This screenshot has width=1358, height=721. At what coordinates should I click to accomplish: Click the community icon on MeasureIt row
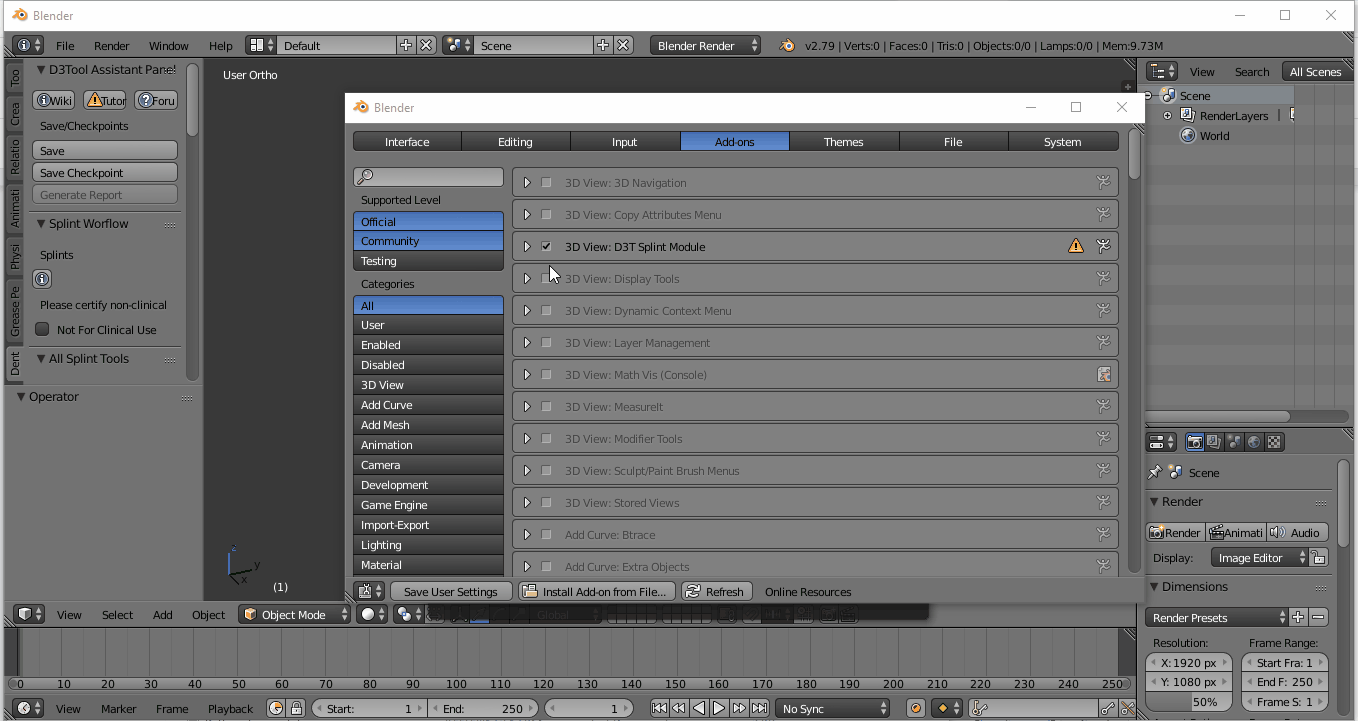[x=1103, y=406]
